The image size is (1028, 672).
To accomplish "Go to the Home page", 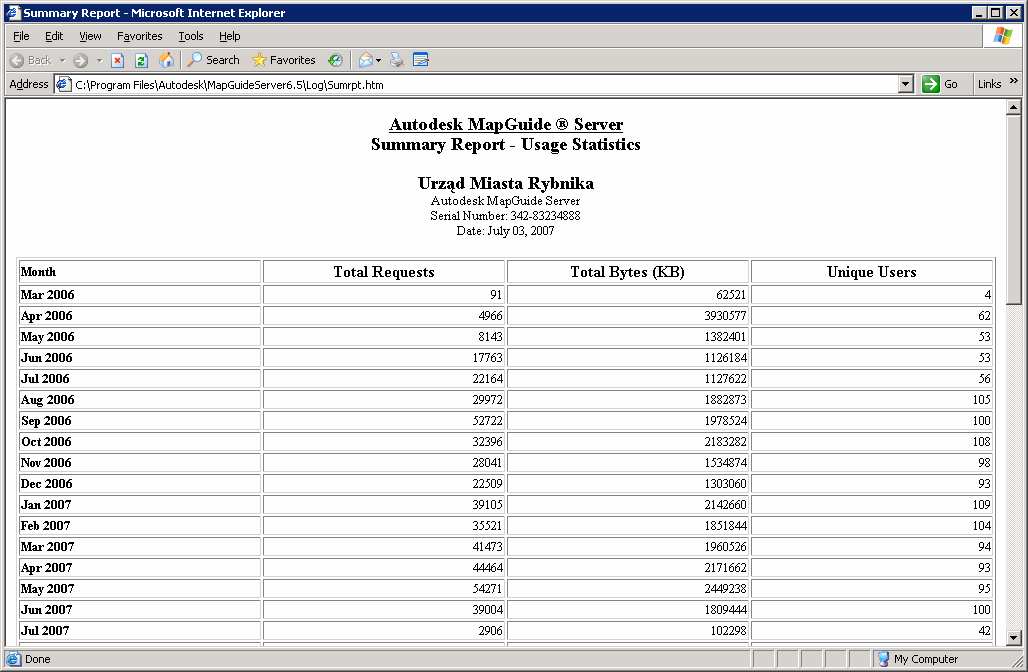I will pyautogui.click(x=167, y=60).
